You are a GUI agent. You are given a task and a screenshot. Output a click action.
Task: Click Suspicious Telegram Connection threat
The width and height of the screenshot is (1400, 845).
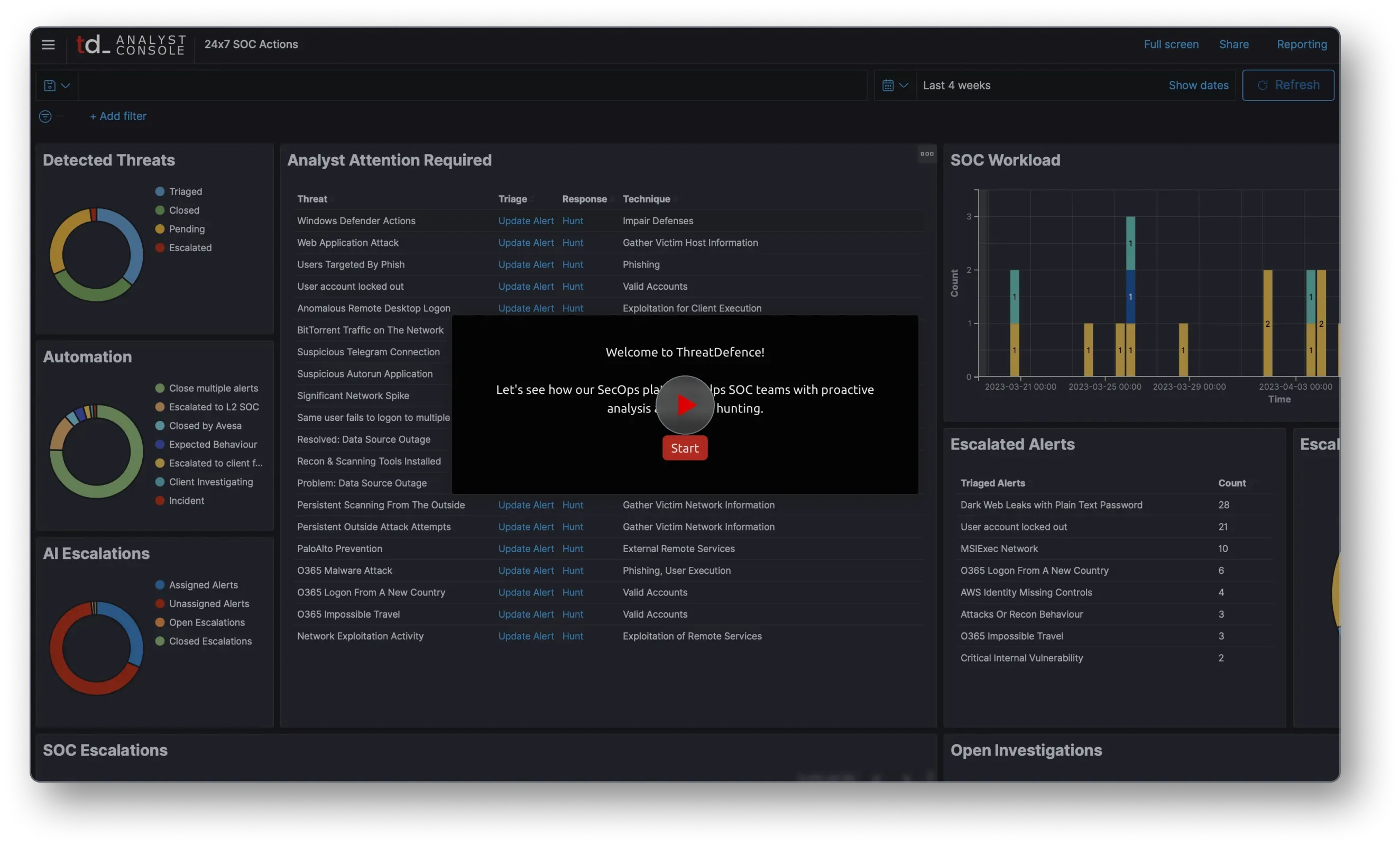[x=368, y=352]
